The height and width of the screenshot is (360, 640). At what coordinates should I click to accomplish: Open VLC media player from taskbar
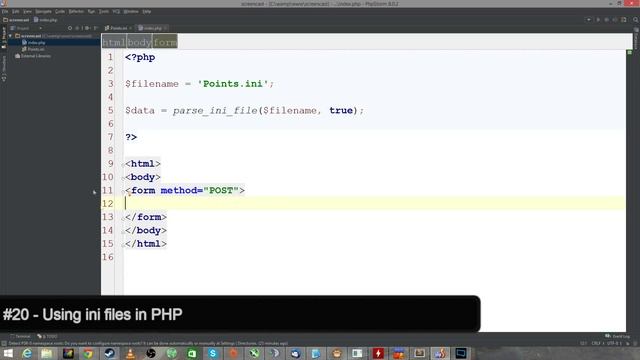tap(130, 353)
